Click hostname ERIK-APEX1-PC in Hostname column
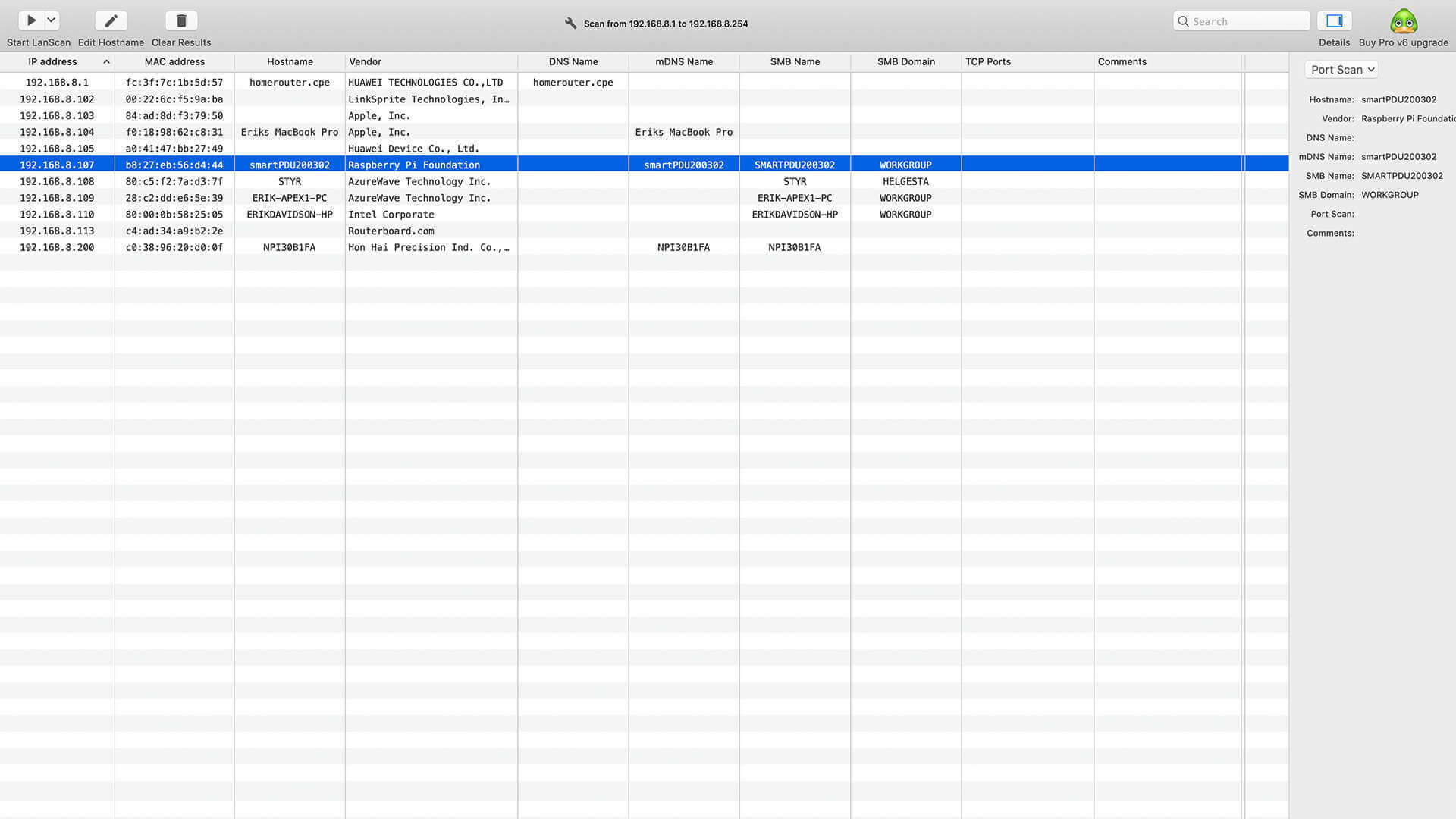 pyautogui.click(x=290, y=198)
